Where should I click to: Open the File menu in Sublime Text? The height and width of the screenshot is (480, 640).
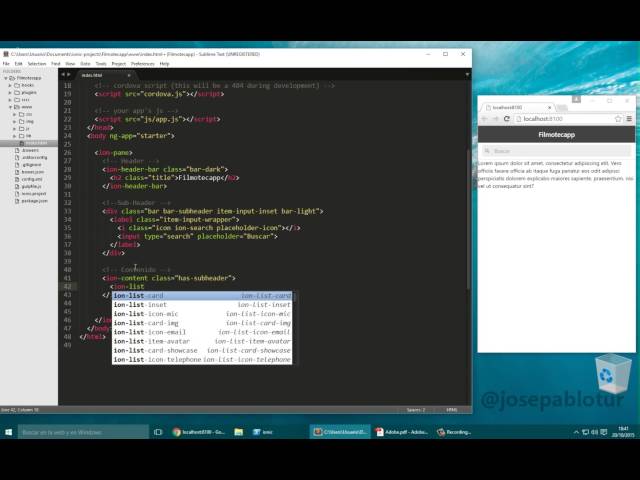click(6, 64)
